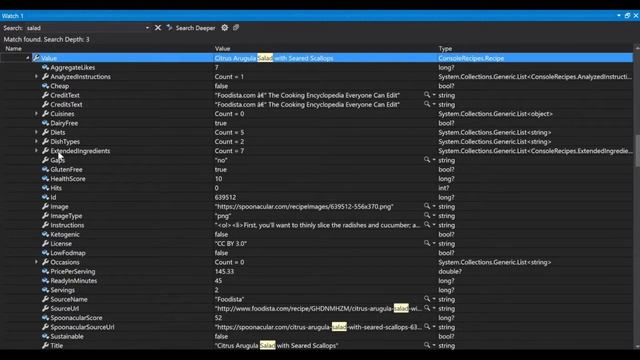Click the property icon of Ketogenic
640x360 pixels.
tap(45, 234)
